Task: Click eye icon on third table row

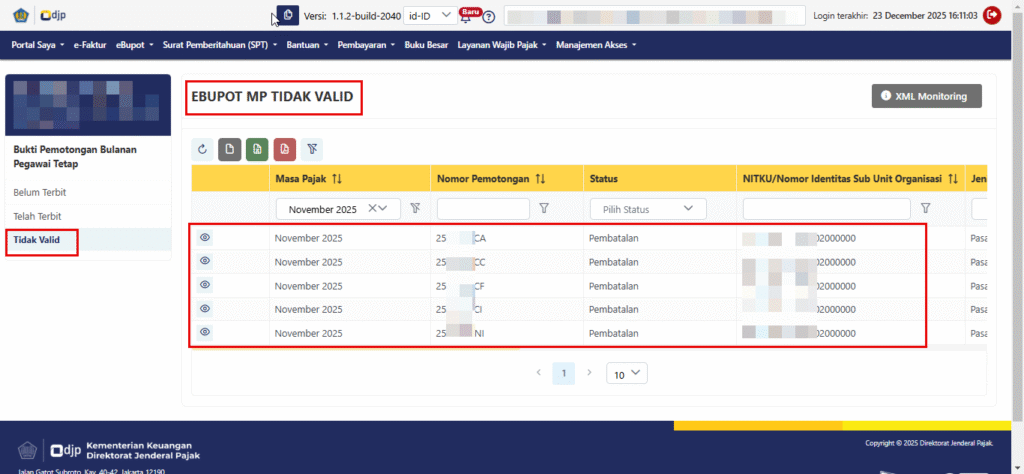Action: click(205, 284)
